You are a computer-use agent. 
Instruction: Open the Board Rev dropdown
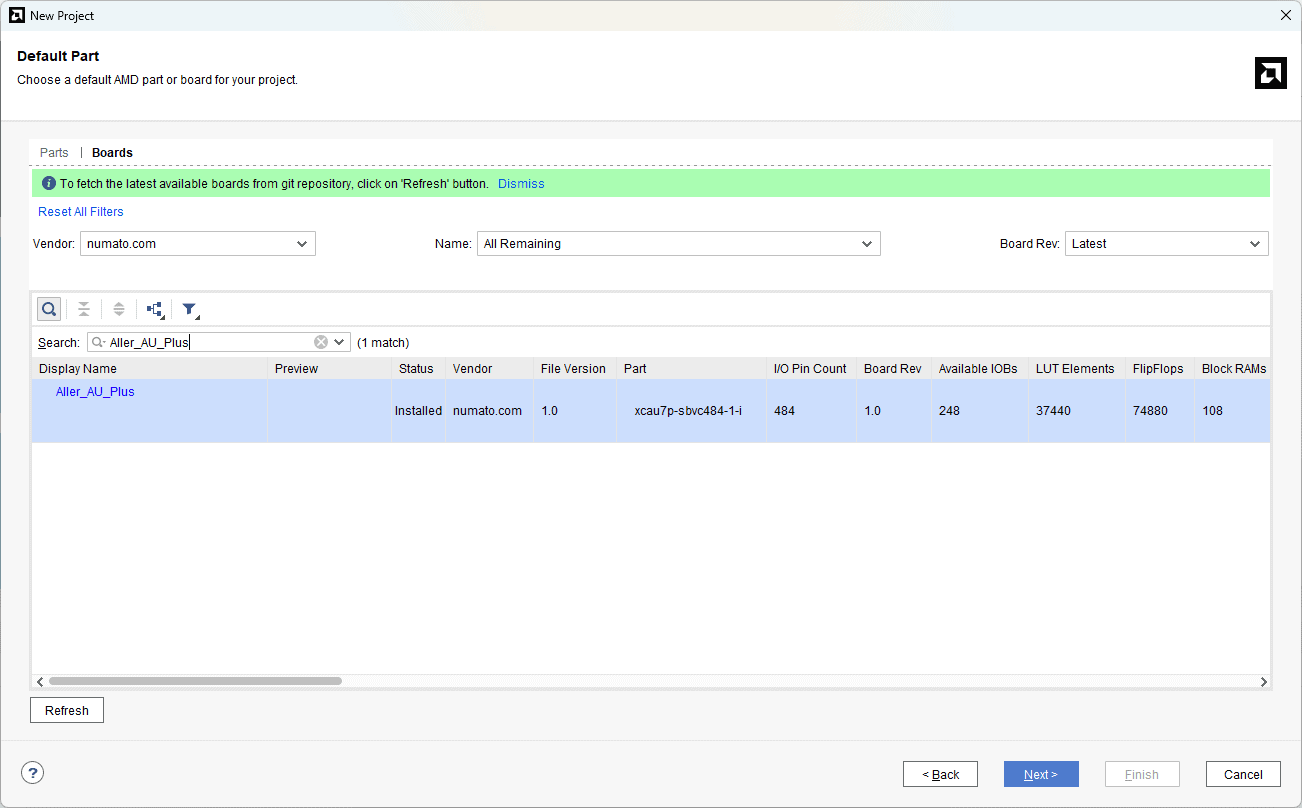(1166, 244)
